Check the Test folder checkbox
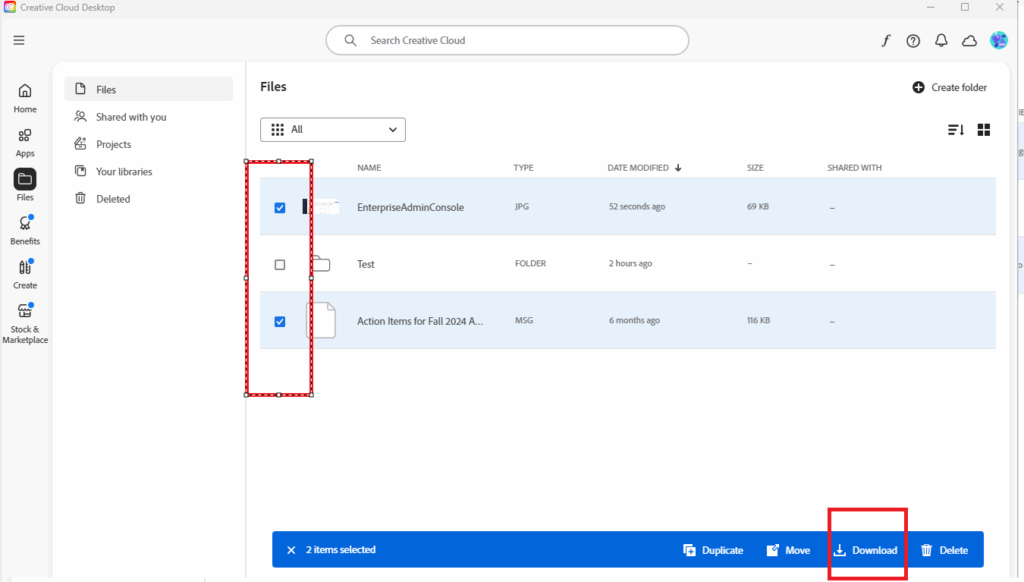 [x=280, y=265]
